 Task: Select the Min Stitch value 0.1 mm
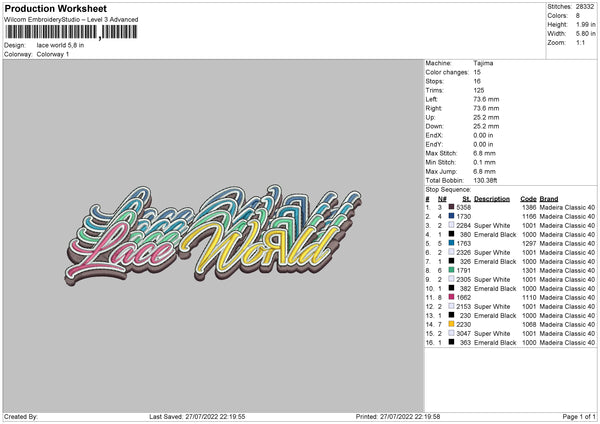click(484, 162)
